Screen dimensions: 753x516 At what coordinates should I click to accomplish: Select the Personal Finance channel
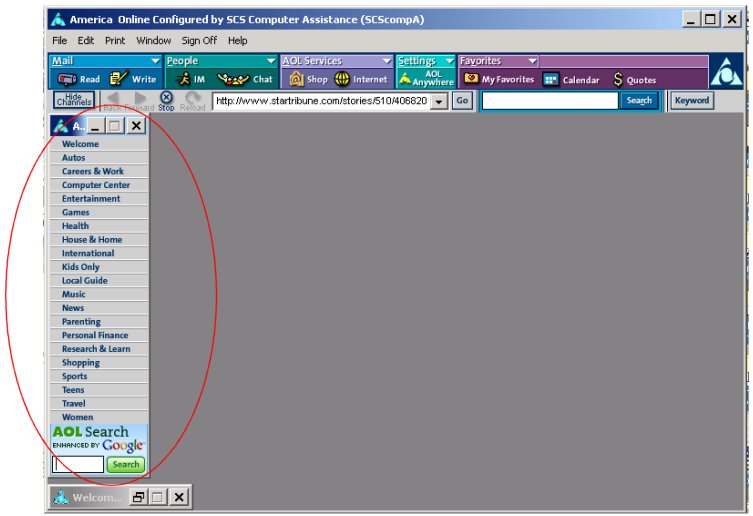[x=95, y=336]
